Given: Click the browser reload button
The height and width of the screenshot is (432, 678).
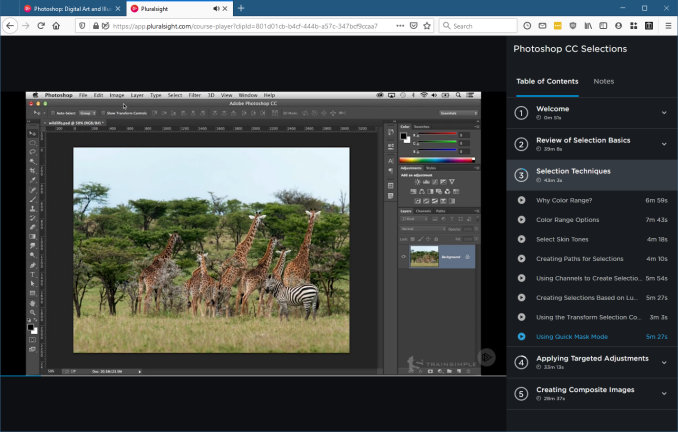Looking at the screenshot, I should click(x=41, y=26).
